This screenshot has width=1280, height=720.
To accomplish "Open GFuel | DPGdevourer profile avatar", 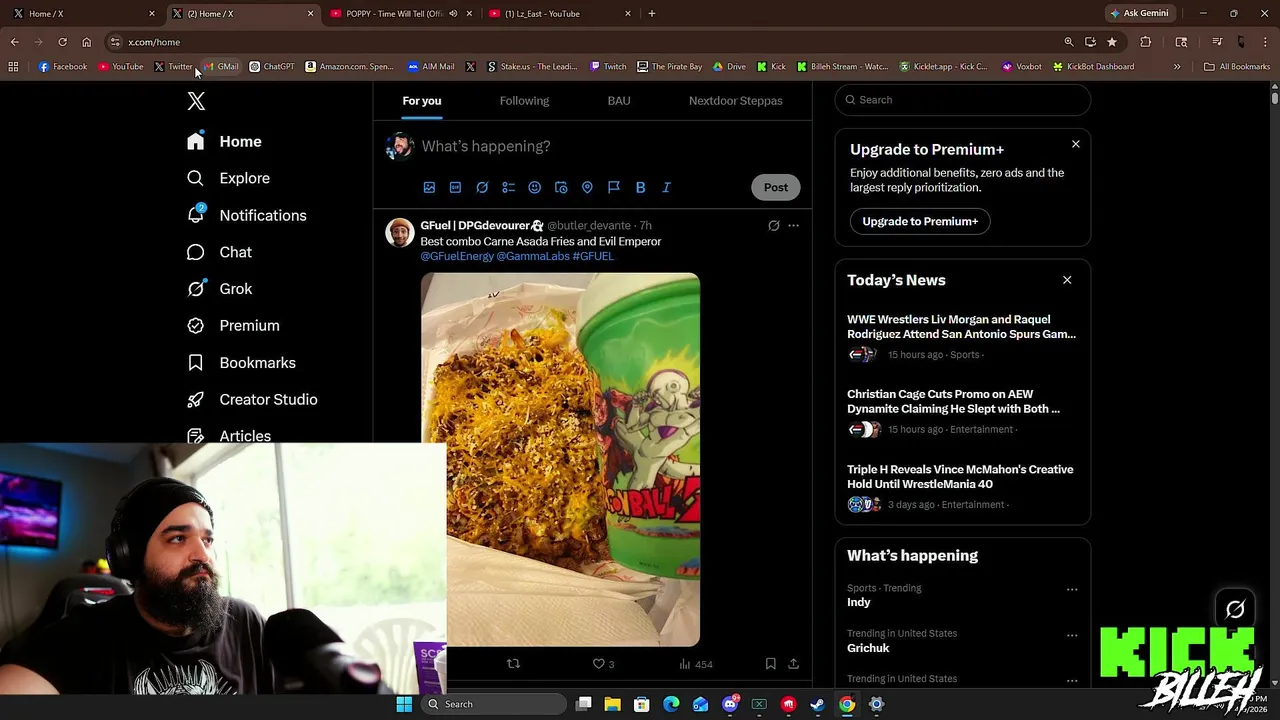I will point(400,232).
